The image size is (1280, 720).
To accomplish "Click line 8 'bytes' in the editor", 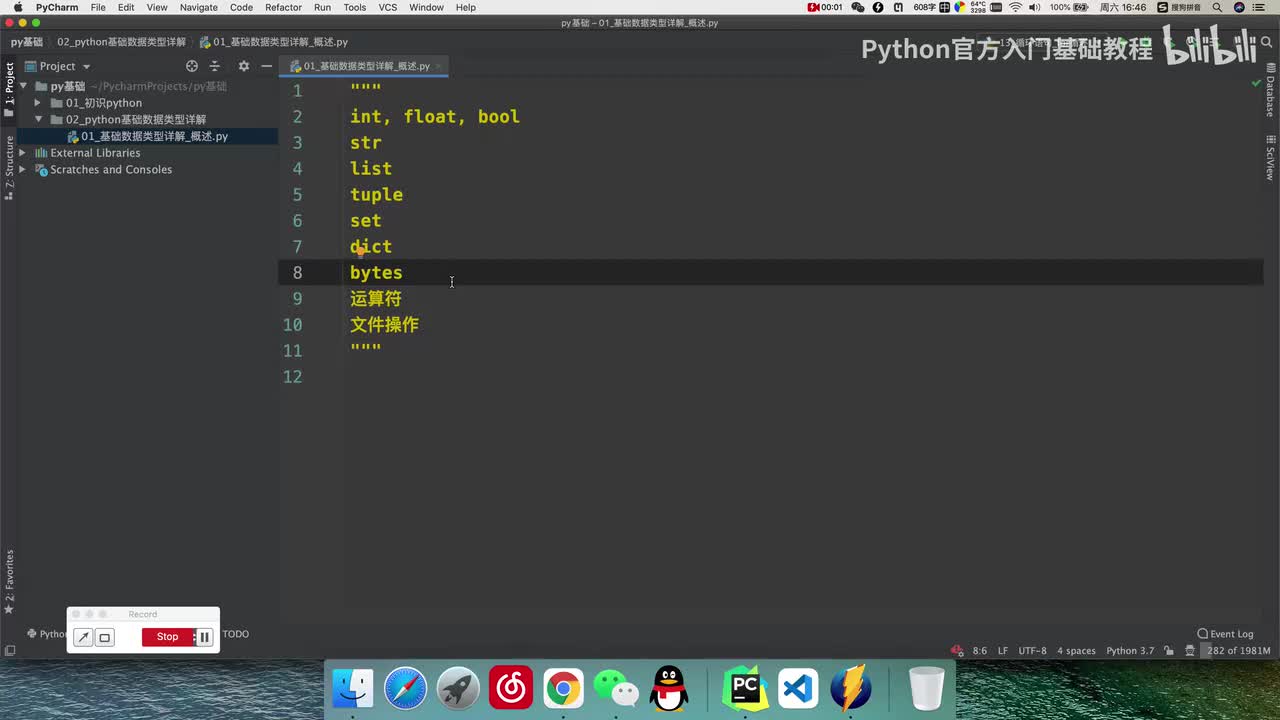I will (376, 273).
